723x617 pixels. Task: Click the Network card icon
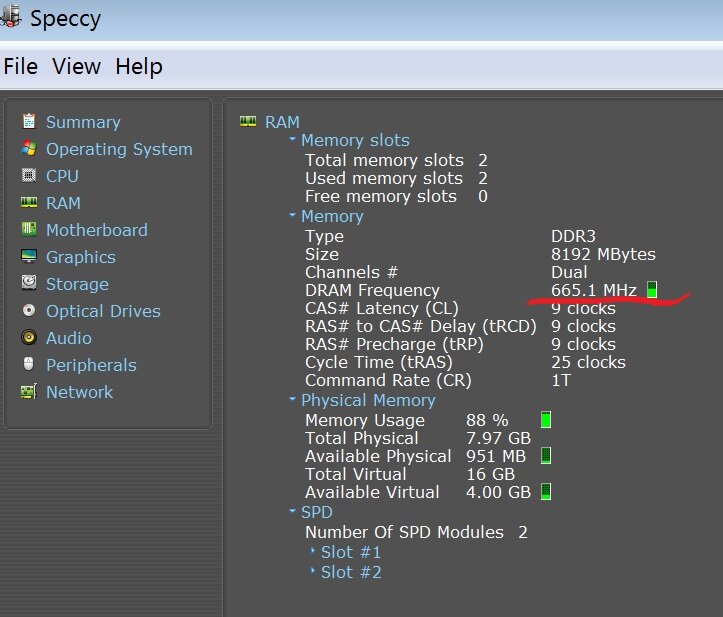[29, 392]
